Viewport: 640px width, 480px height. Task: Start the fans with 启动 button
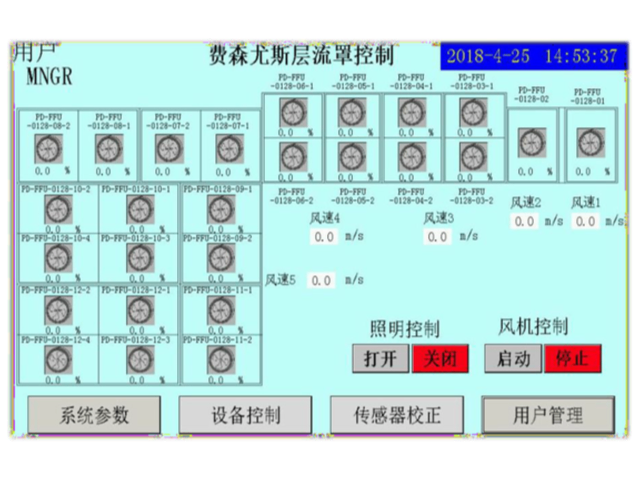click(x=513, y=359)
